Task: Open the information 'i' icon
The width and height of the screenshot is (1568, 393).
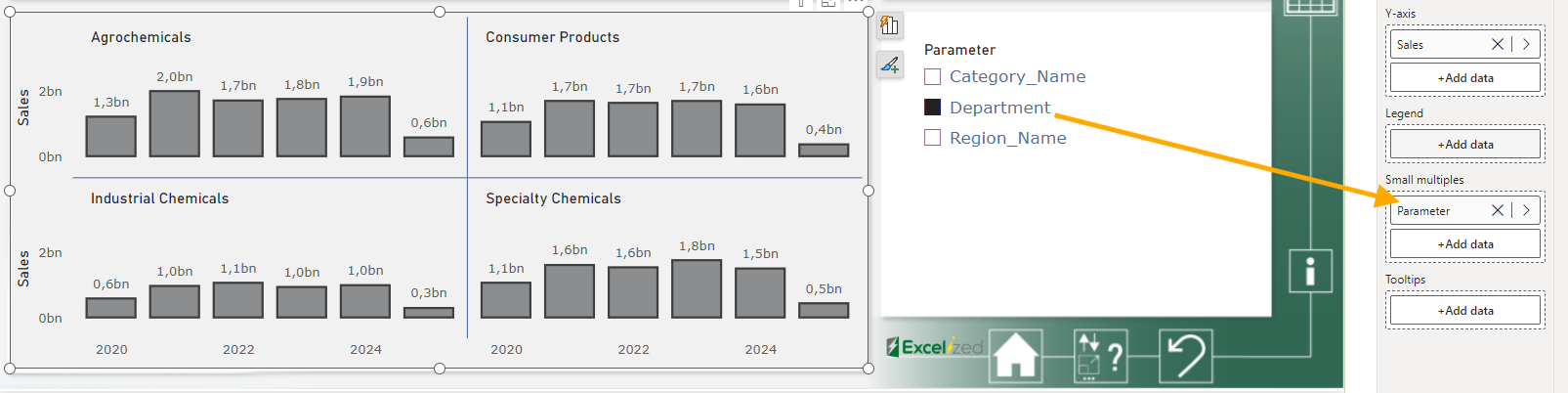Action: (x=1310, y=271)
